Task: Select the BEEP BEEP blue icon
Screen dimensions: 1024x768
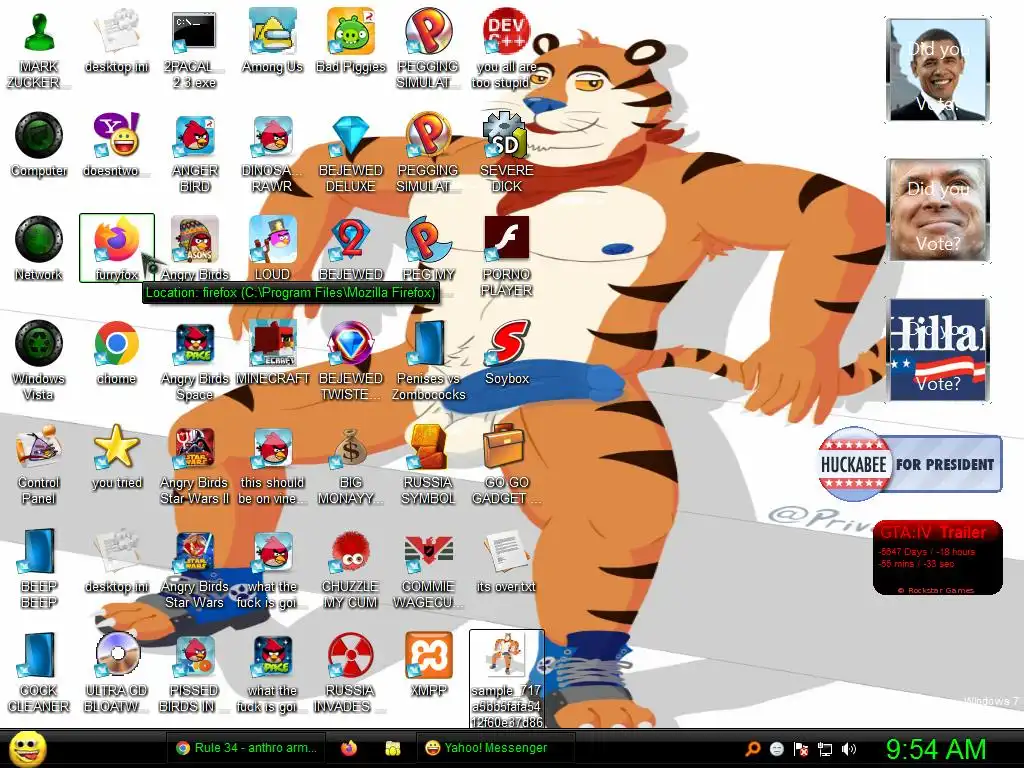Action: pos(39,551)
